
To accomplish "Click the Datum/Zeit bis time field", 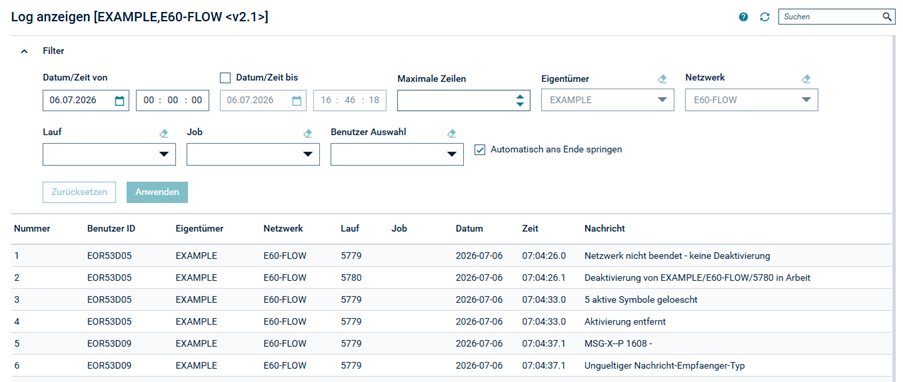I will (350, 100).
